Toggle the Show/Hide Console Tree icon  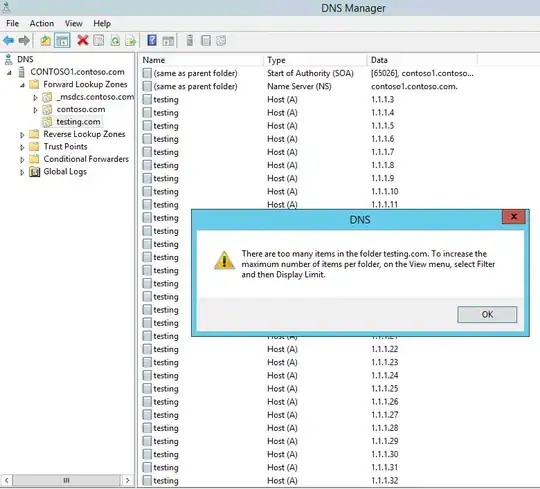pyautogui.click(x=62, y=41)
